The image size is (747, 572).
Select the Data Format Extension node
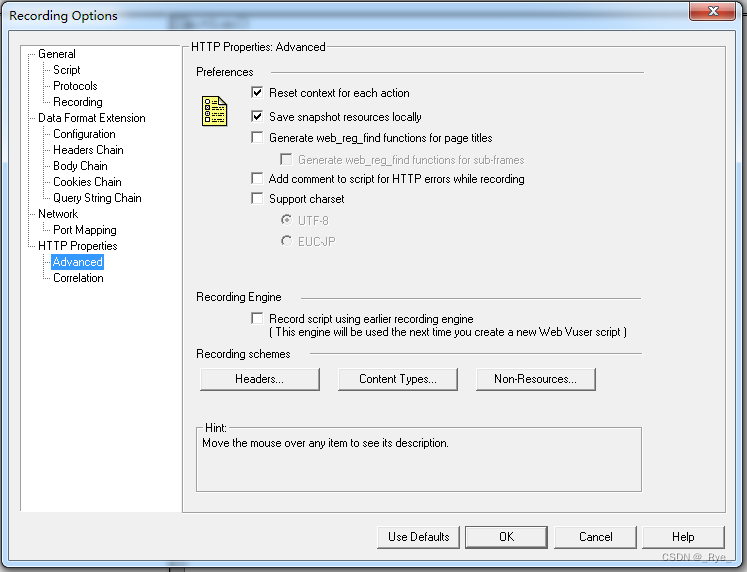click(x=92, y=118)
